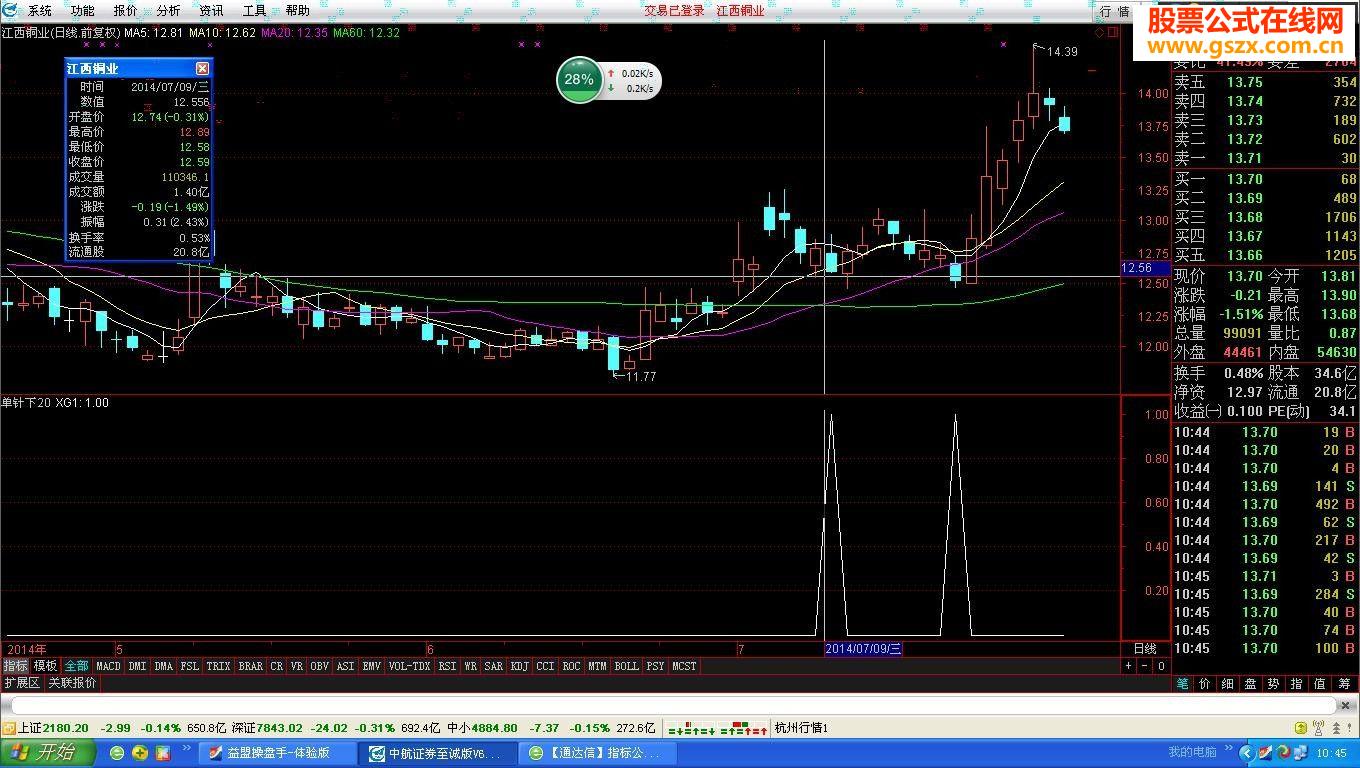1360x768 pixels.
Task: Select the CR indicator
Action: click(276, 665)
